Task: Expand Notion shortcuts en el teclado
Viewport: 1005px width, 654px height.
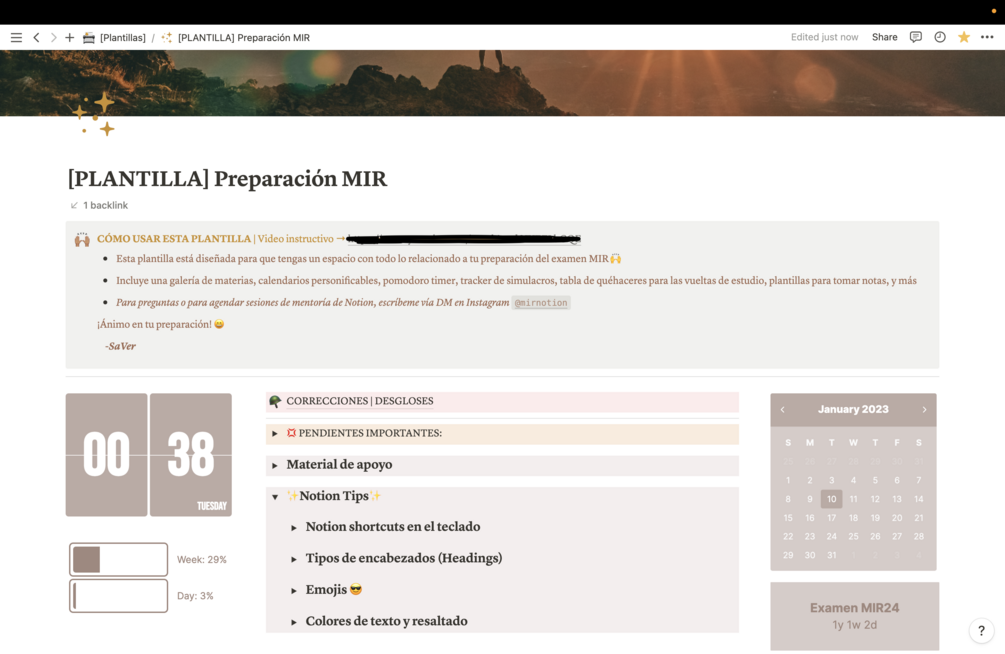Action: tap(294, 528)
